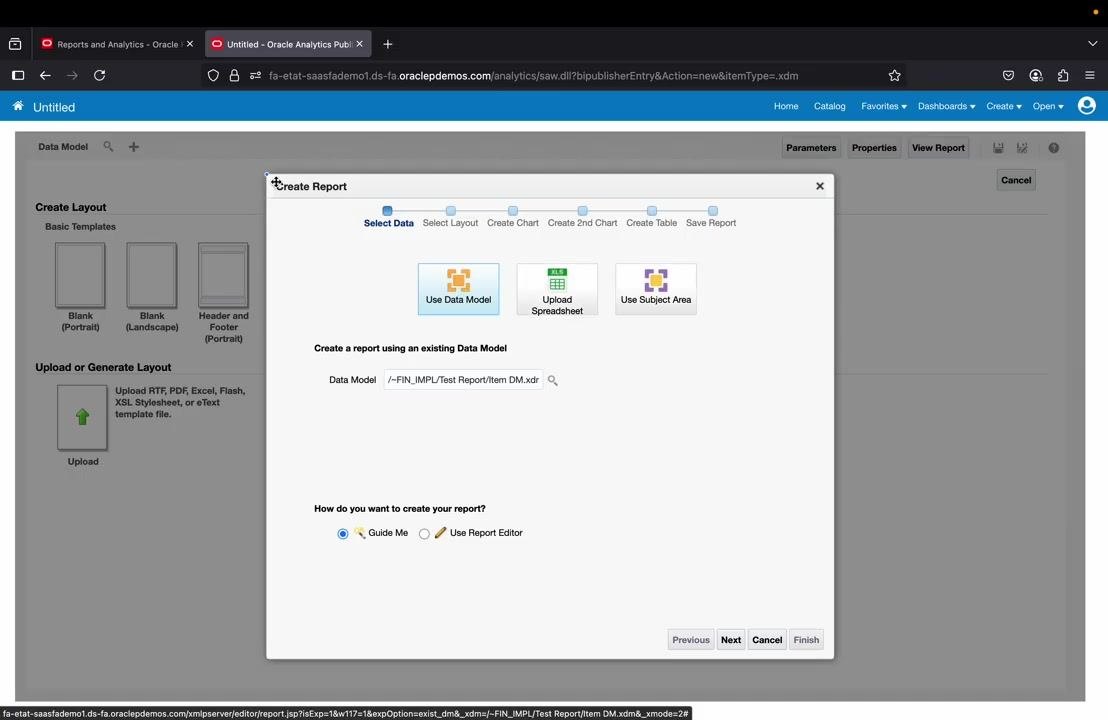Click the Save As icon in the report toolbar
Screen dimensions: 1108x720
point(1022,148)
